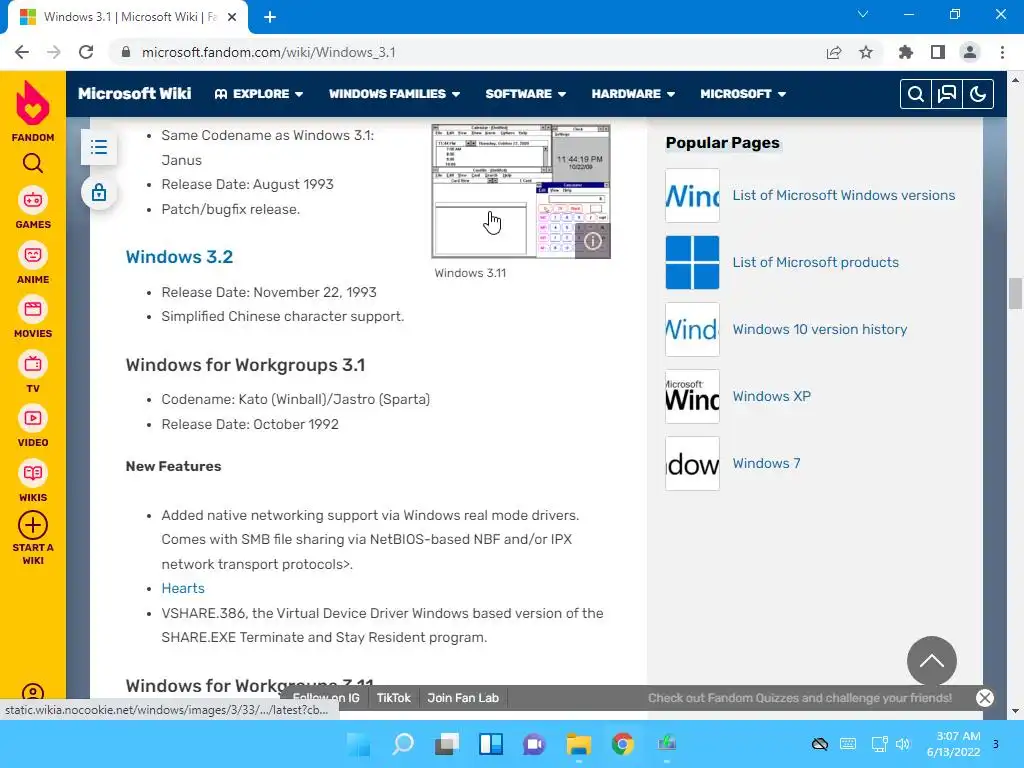Click Windows XP page thumbnail

pos(692,396)
